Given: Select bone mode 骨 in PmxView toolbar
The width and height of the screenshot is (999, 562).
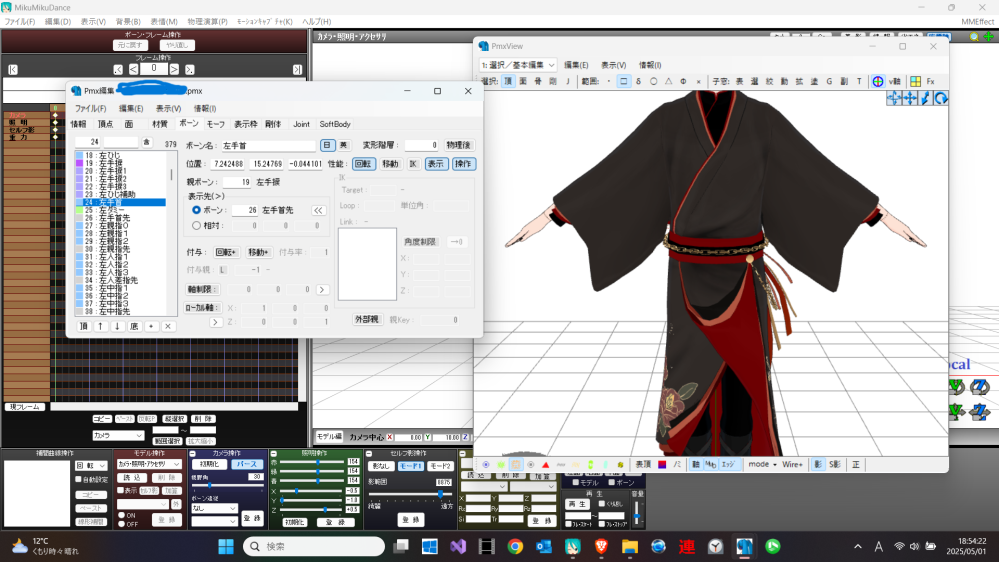Looking at the screenshot, I should 538,82.
